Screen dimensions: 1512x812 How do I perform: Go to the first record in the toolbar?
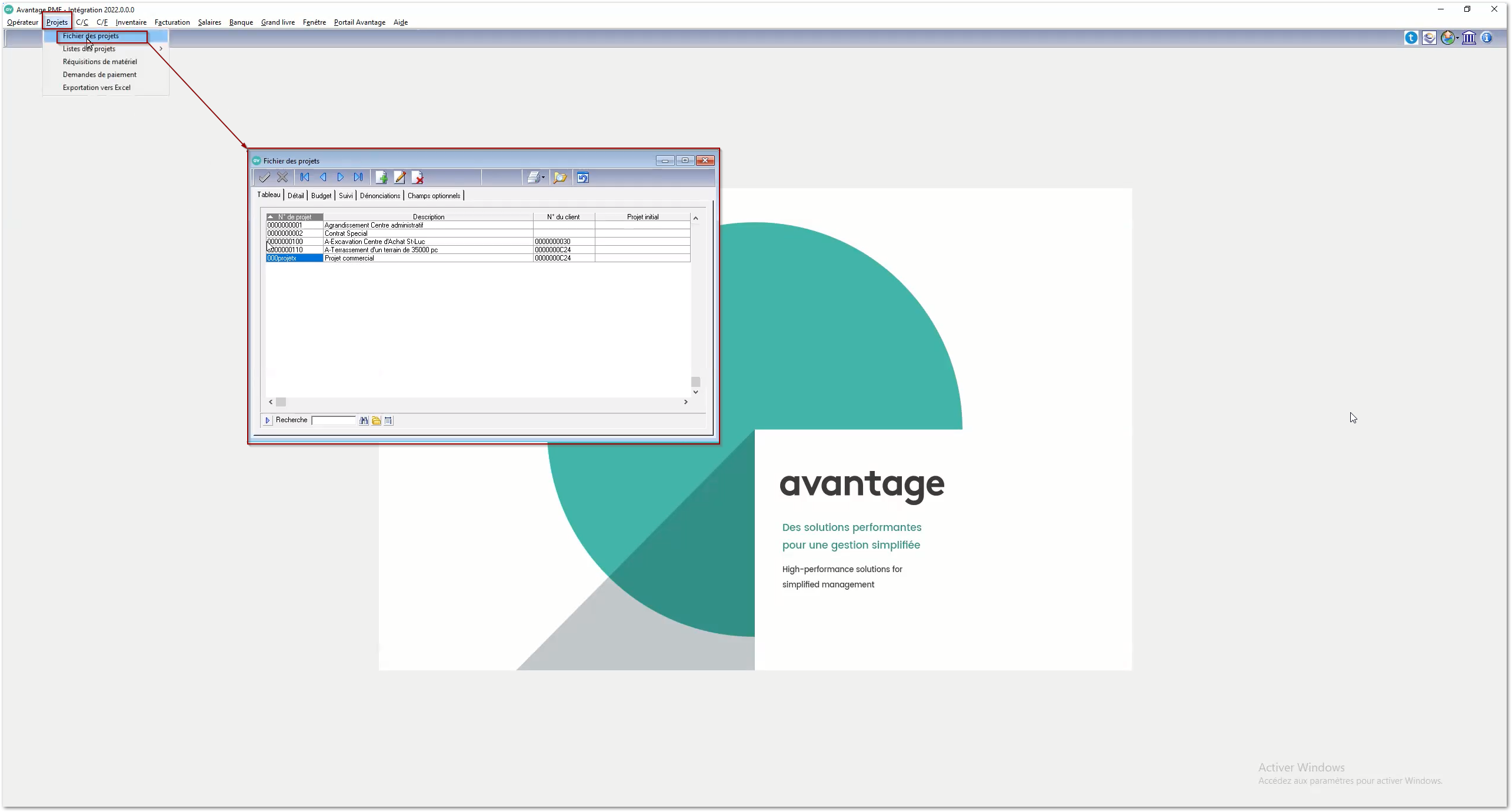(305, 178)
